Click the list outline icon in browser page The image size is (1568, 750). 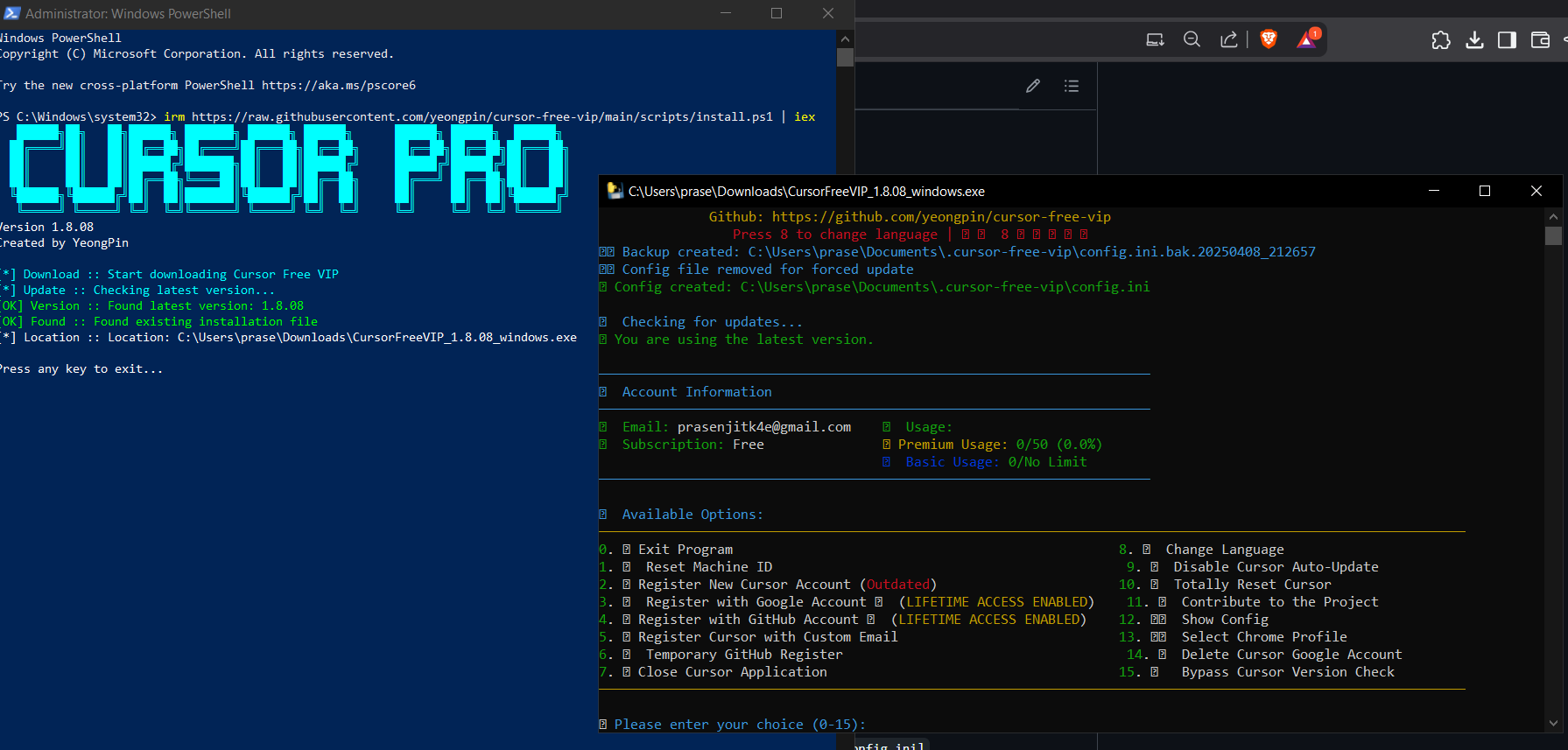(1072, 86)
